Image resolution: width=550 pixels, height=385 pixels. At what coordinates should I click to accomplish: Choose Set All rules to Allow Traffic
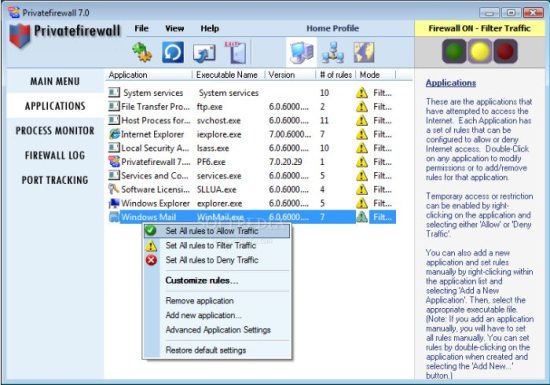click(x=217, y=231)
